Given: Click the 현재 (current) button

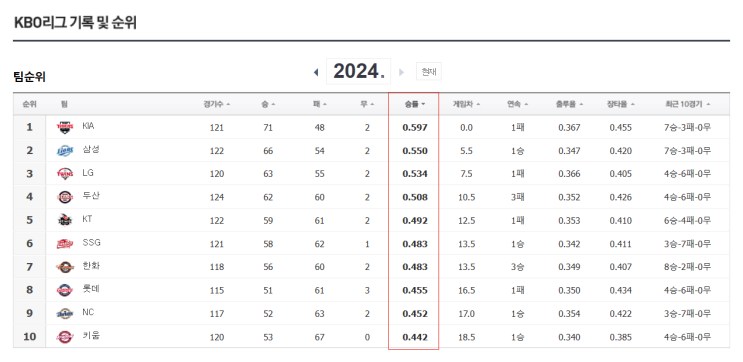Looking at the screenshot, I should pyautogui.click(x=429, y=72).
